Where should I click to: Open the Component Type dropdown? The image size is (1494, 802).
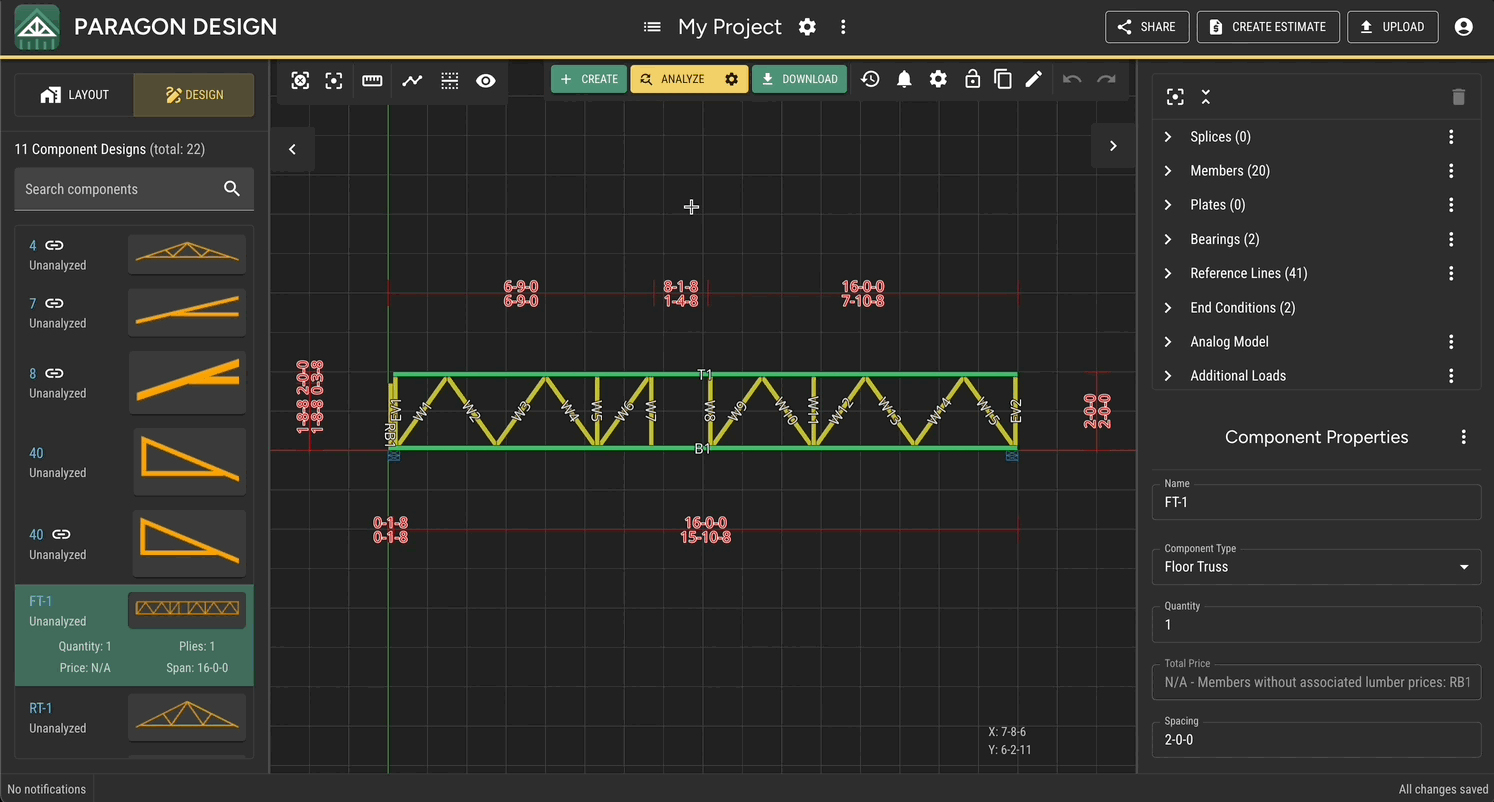1316,566
